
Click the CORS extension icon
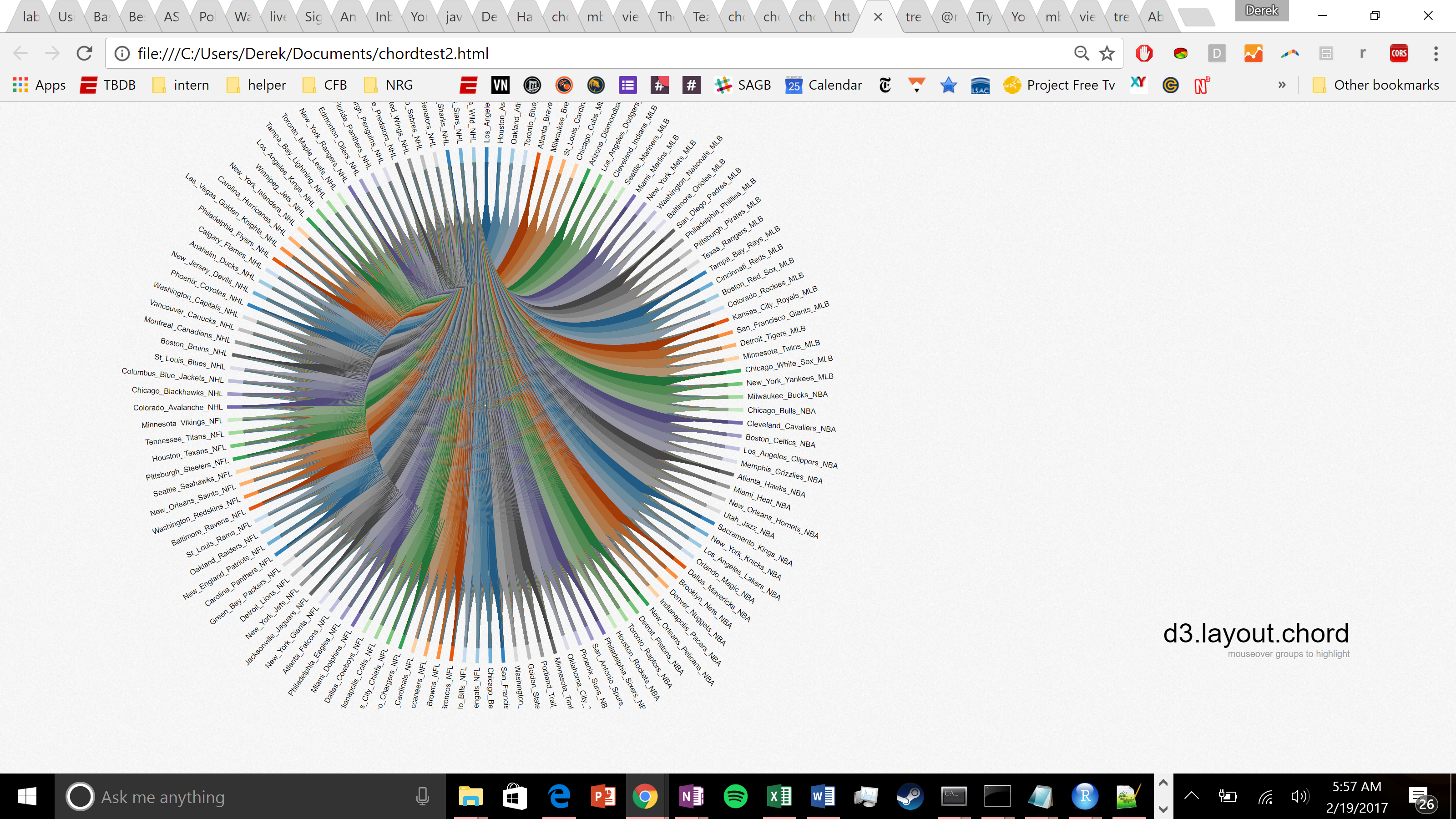(1399, 54)
